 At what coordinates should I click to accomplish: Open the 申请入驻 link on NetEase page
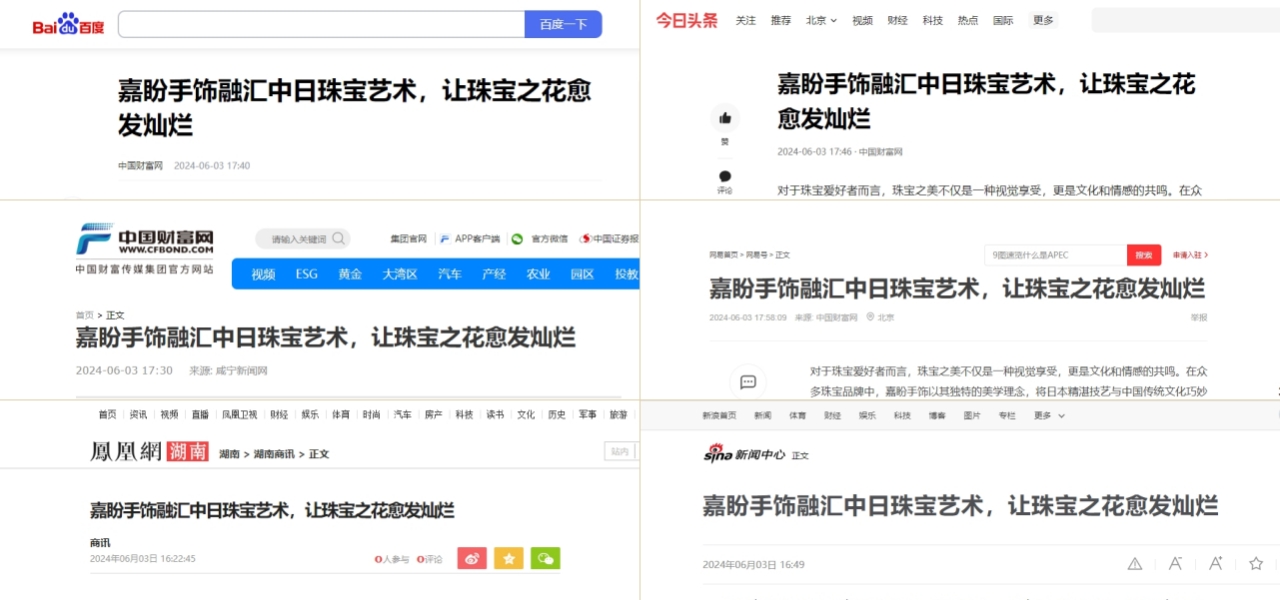point(1190,255)
